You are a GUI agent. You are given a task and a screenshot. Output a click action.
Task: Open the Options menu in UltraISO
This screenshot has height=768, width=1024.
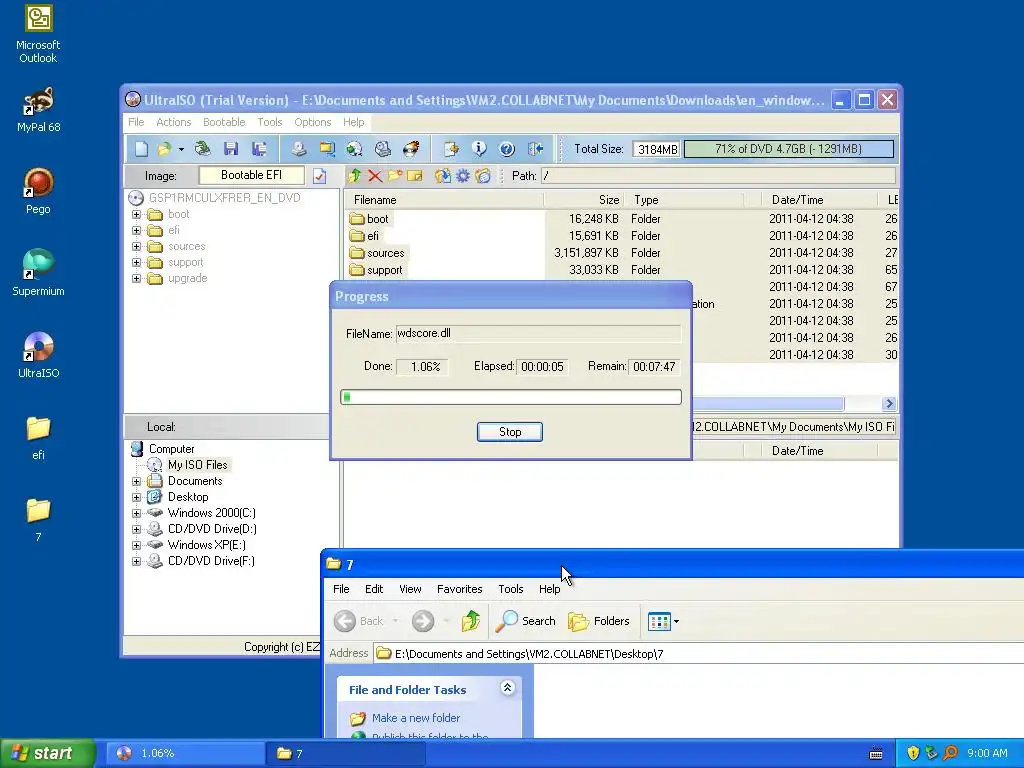pos(313,122)
